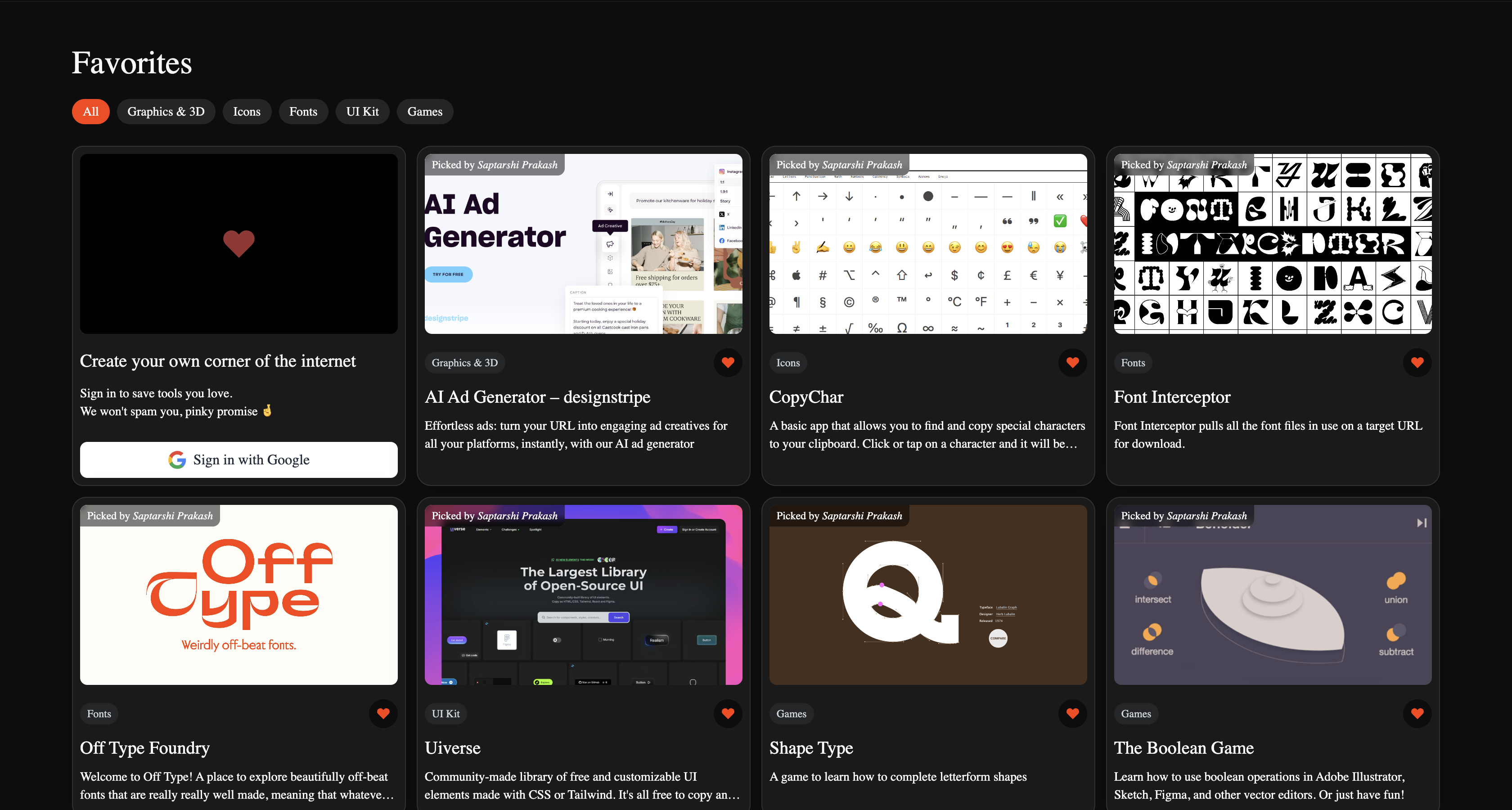Click the Apple logo character in CopyChar preview
Image resolution: width=1512 pixels, height=810 pixels.
point(796,275)
